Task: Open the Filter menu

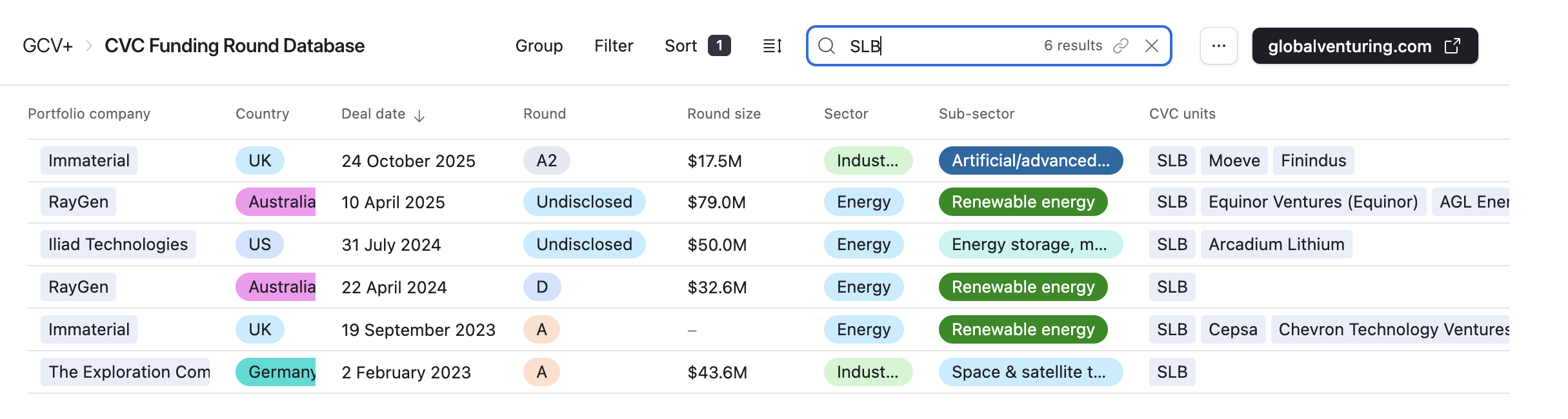Action: [614, 46]
